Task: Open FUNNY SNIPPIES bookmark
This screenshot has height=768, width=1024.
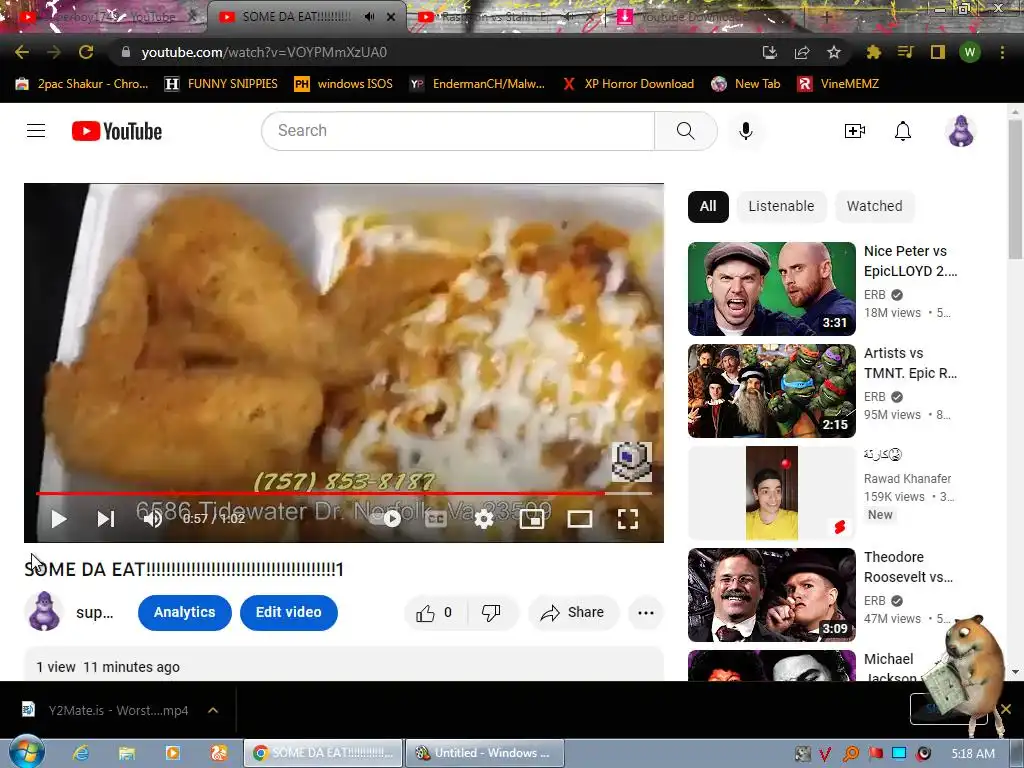Action: [221, 84]
